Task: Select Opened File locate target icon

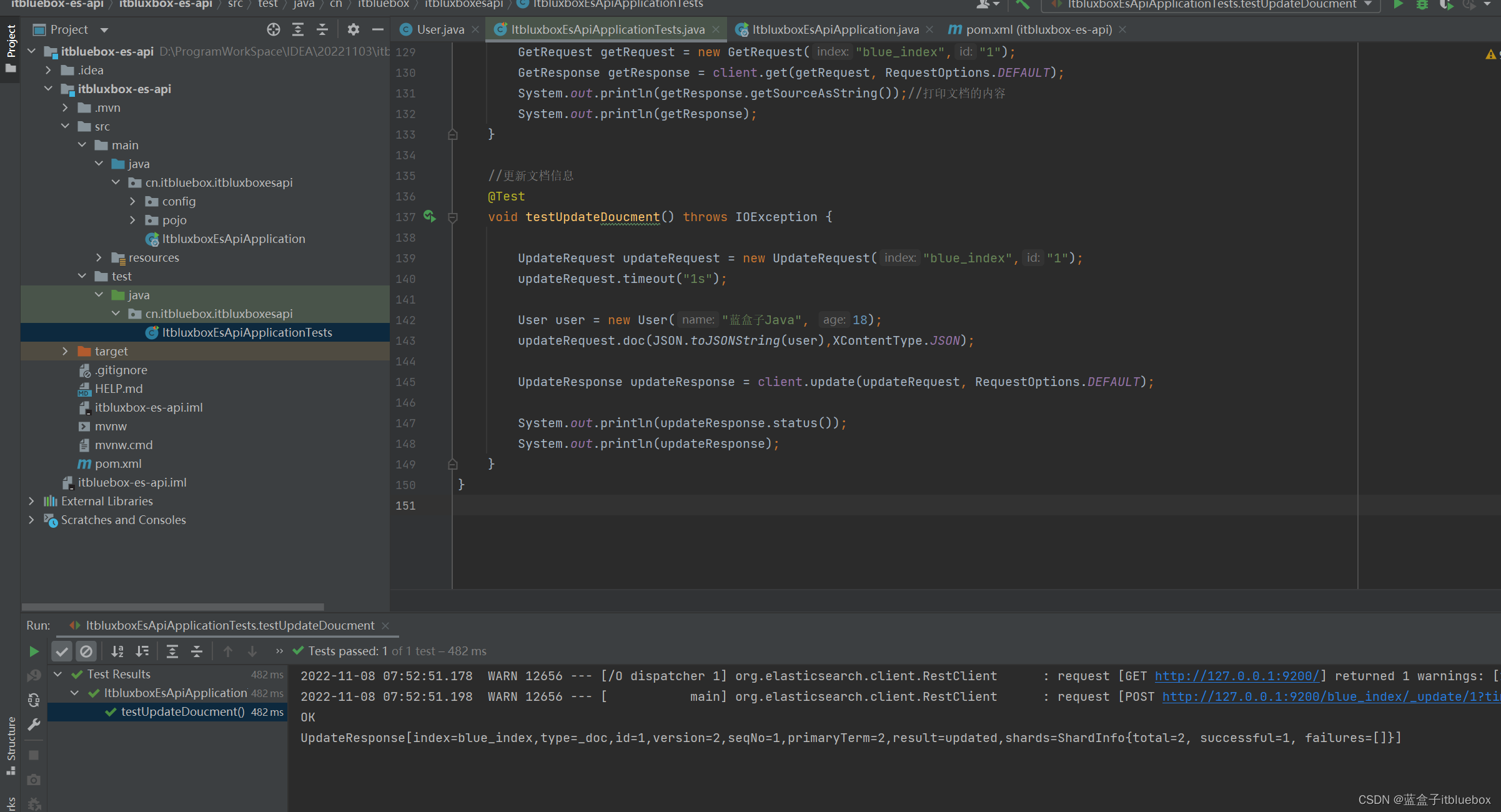Action: 274,29
